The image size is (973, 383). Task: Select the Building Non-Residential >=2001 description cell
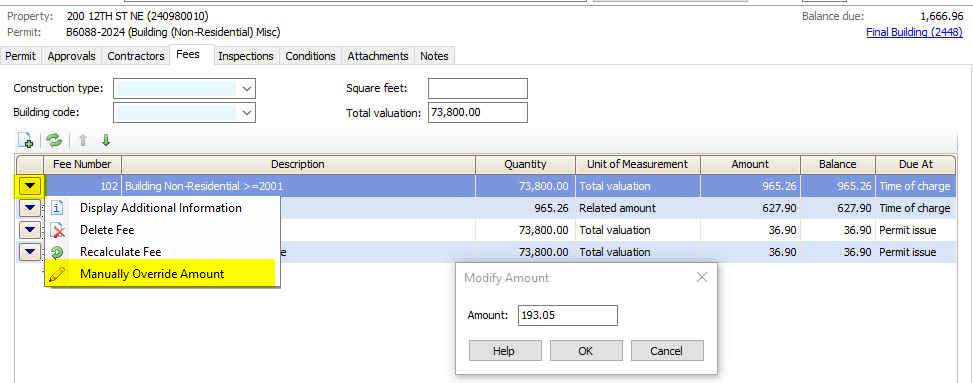coord(298,186)
